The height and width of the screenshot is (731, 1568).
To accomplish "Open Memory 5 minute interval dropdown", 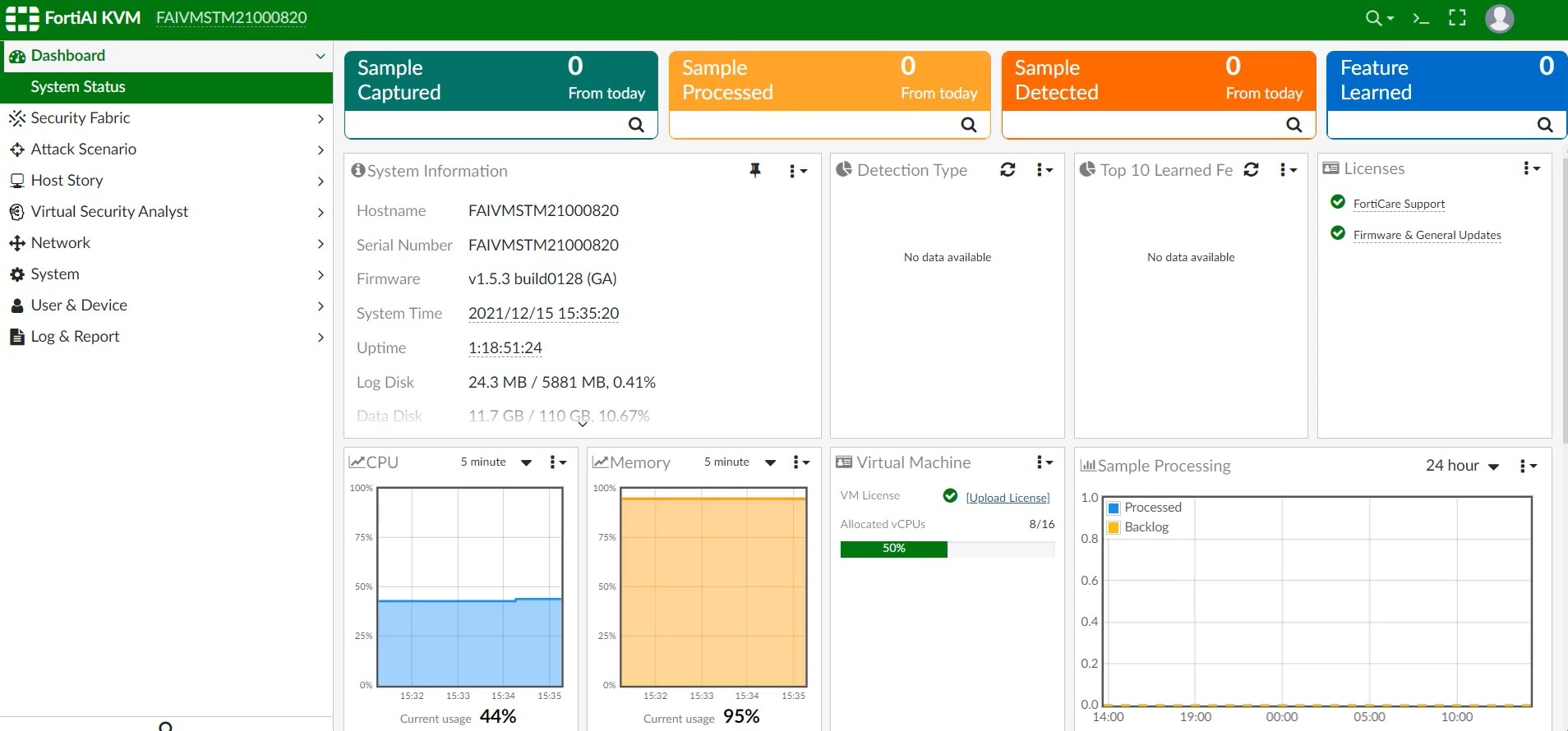I will pos(739,462).
